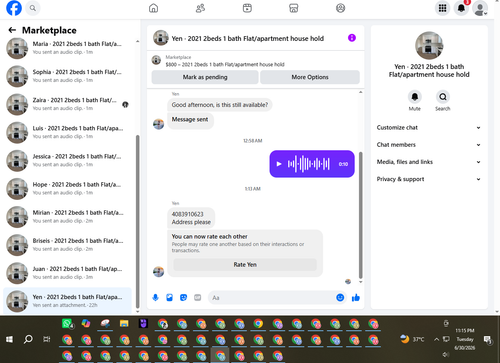
Task: Click the '4083910623 Address please' message
Action: pos(191,218)
